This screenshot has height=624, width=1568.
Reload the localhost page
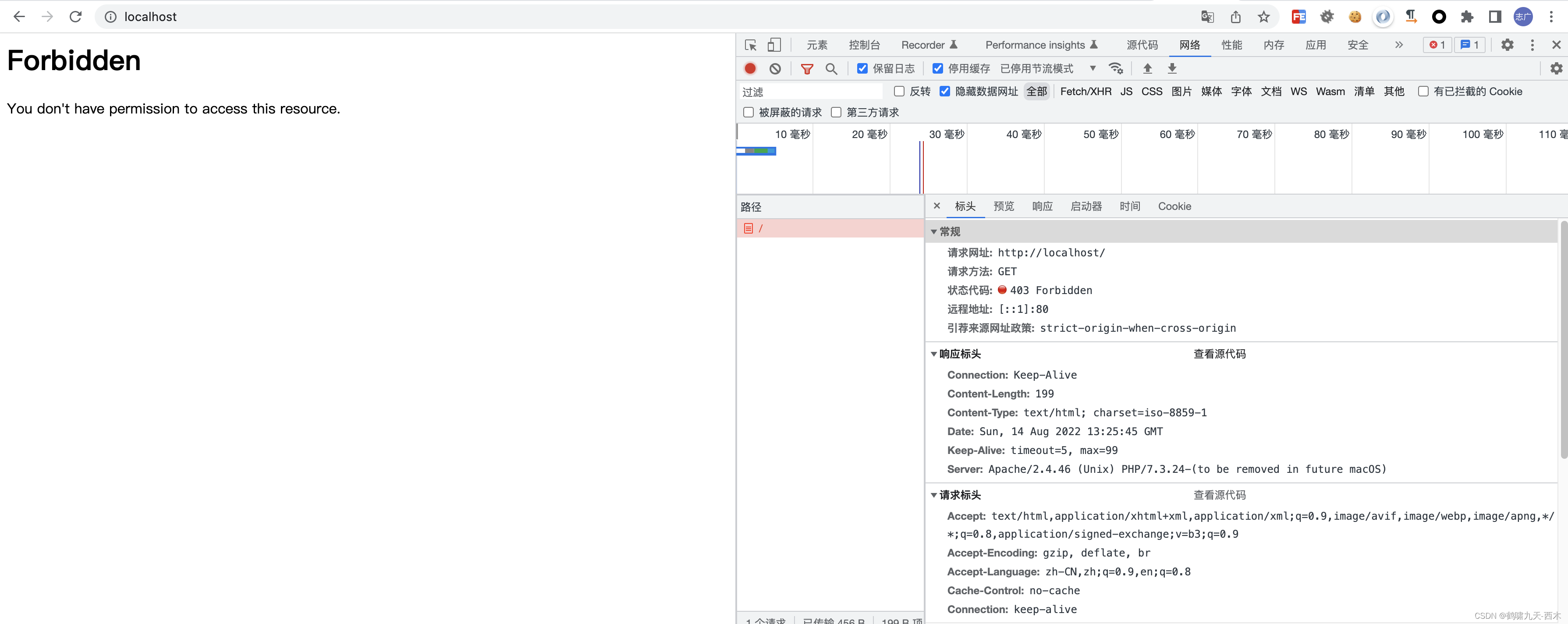click(x=75, y=17)
